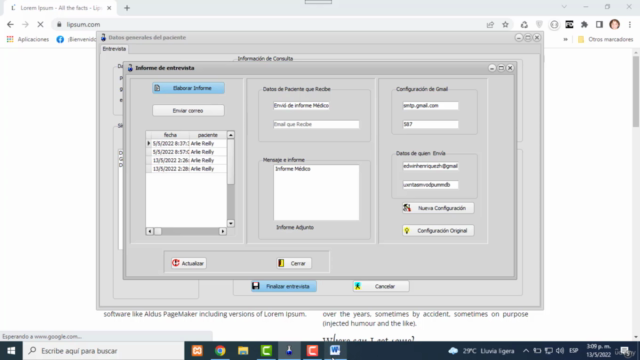Image resolution: width=640 pixels, height=360 pixels.
Task: Click Configuración Original button
Action: click(x=438, y=231)
